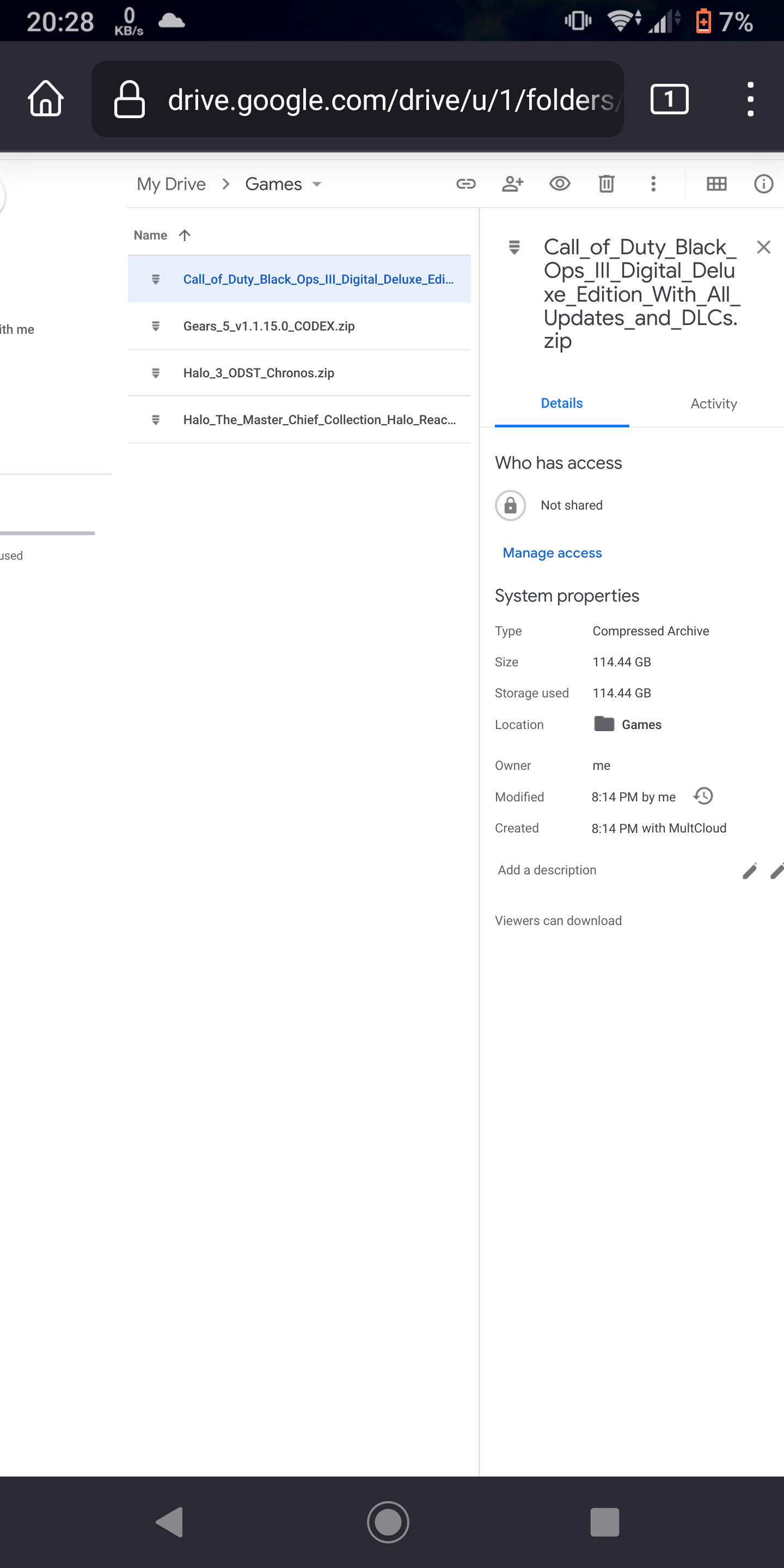Open the browser tab switcher showing 1
Screen dimensions: 784x1568
coord(669,99)
